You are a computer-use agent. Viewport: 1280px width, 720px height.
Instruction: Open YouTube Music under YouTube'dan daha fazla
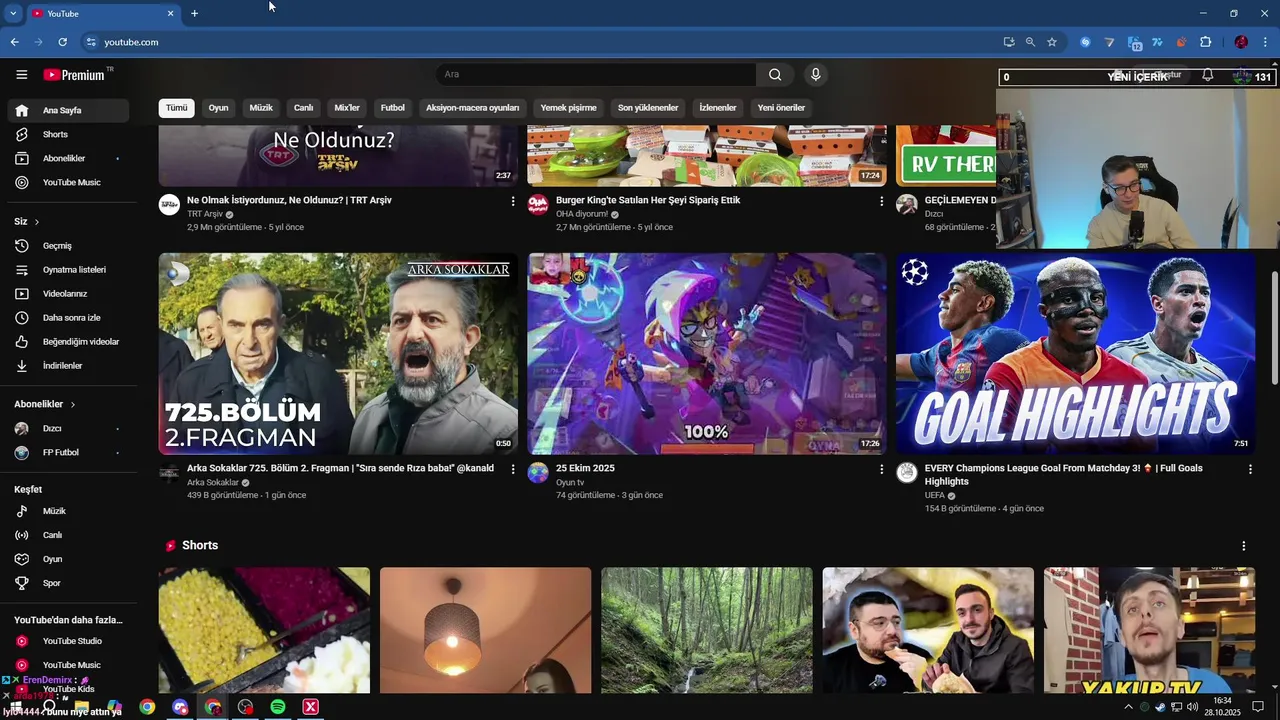pos(68,665)
